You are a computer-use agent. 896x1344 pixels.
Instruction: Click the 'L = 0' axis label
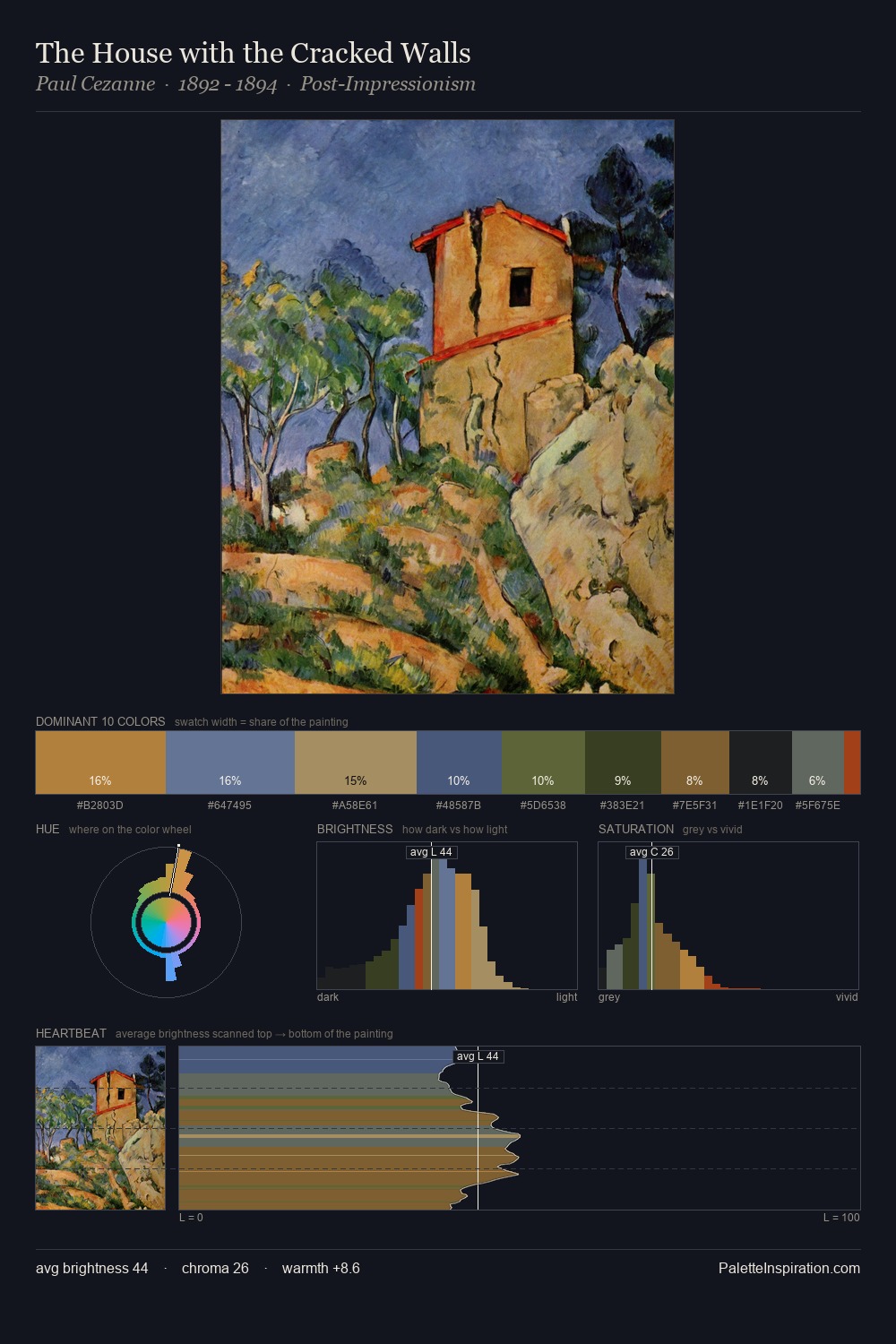[x=191, y=1218]
